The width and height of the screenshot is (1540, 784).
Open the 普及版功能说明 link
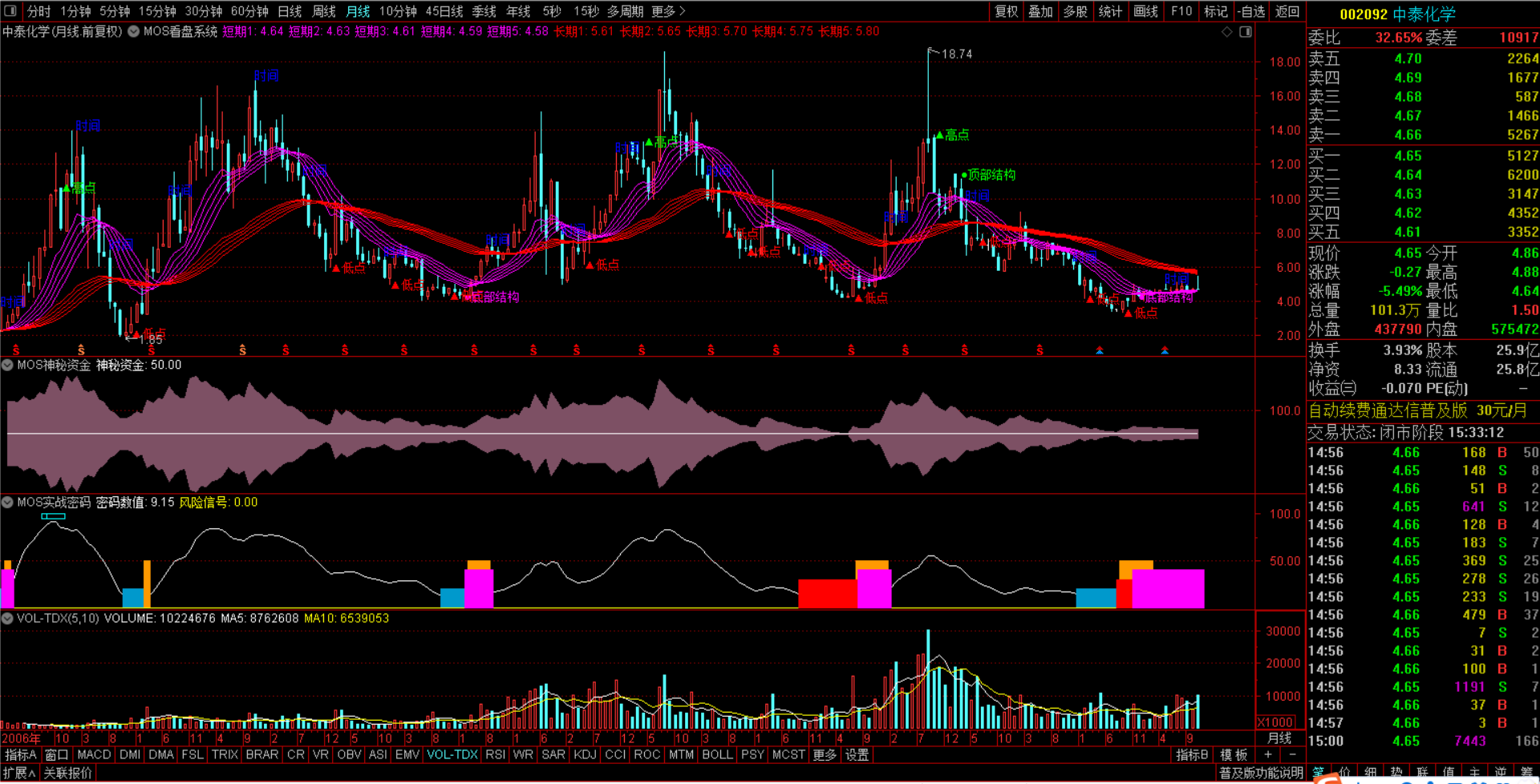tap(1262, 774)
